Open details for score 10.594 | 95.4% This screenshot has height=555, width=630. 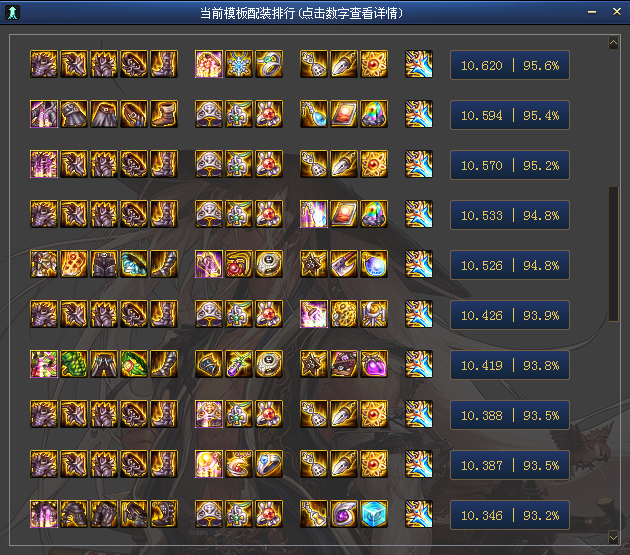(x=509, y=115)
